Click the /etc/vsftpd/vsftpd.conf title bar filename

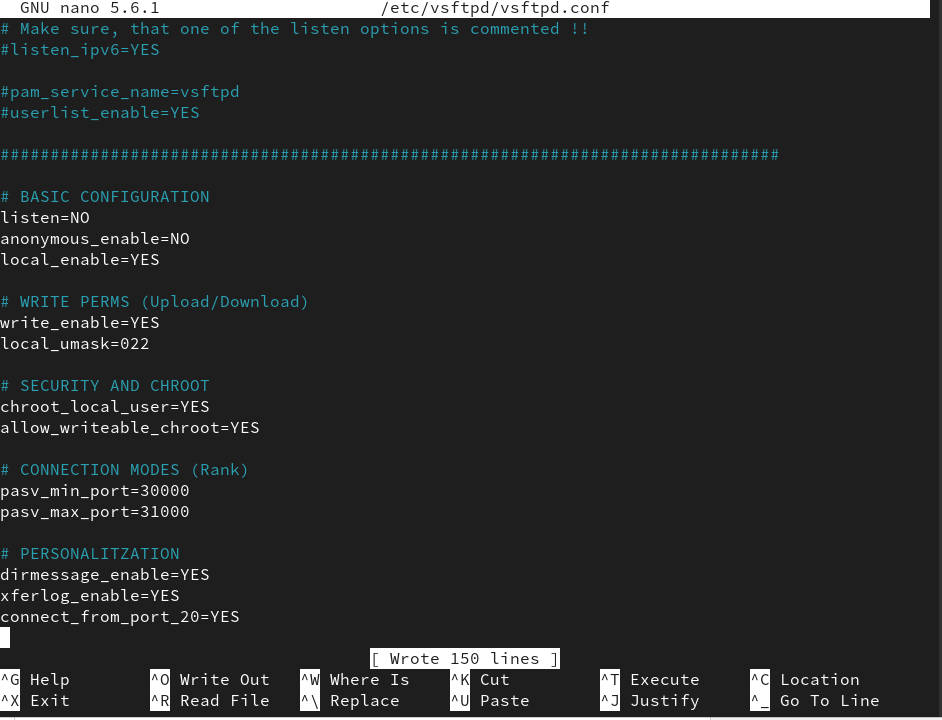pyautogui.click(x=495, y=8)
